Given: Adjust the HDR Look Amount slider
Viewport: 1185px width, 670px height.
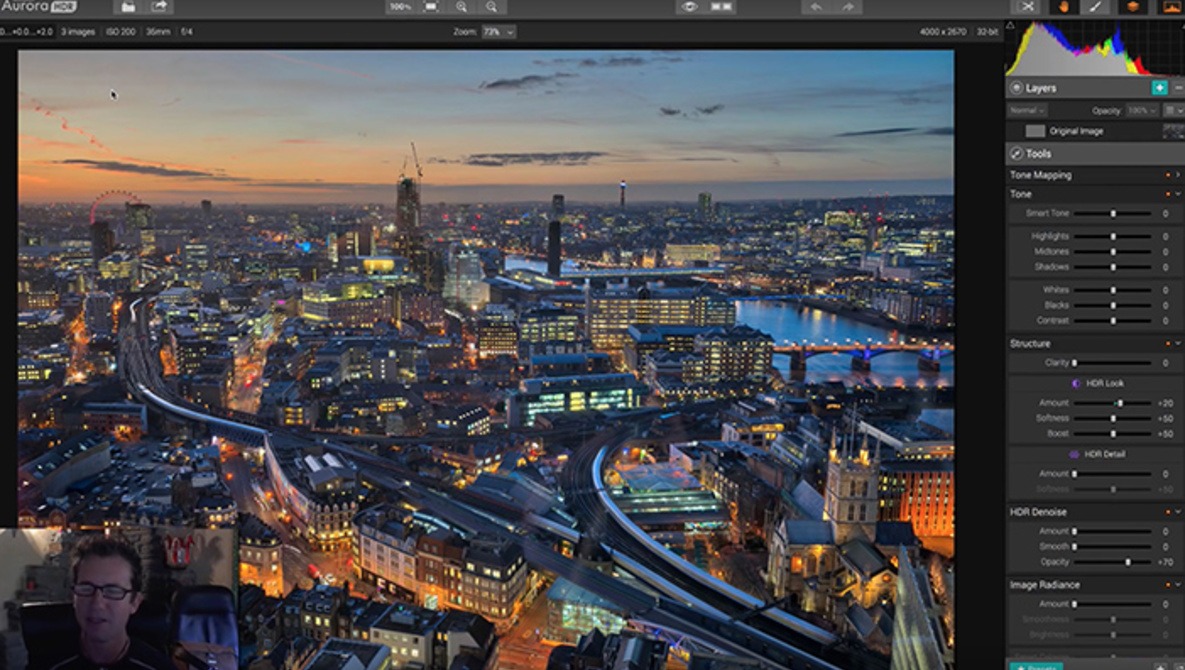Looking at the screenshot, I should pyautogui.click(x=1112, y=403).
